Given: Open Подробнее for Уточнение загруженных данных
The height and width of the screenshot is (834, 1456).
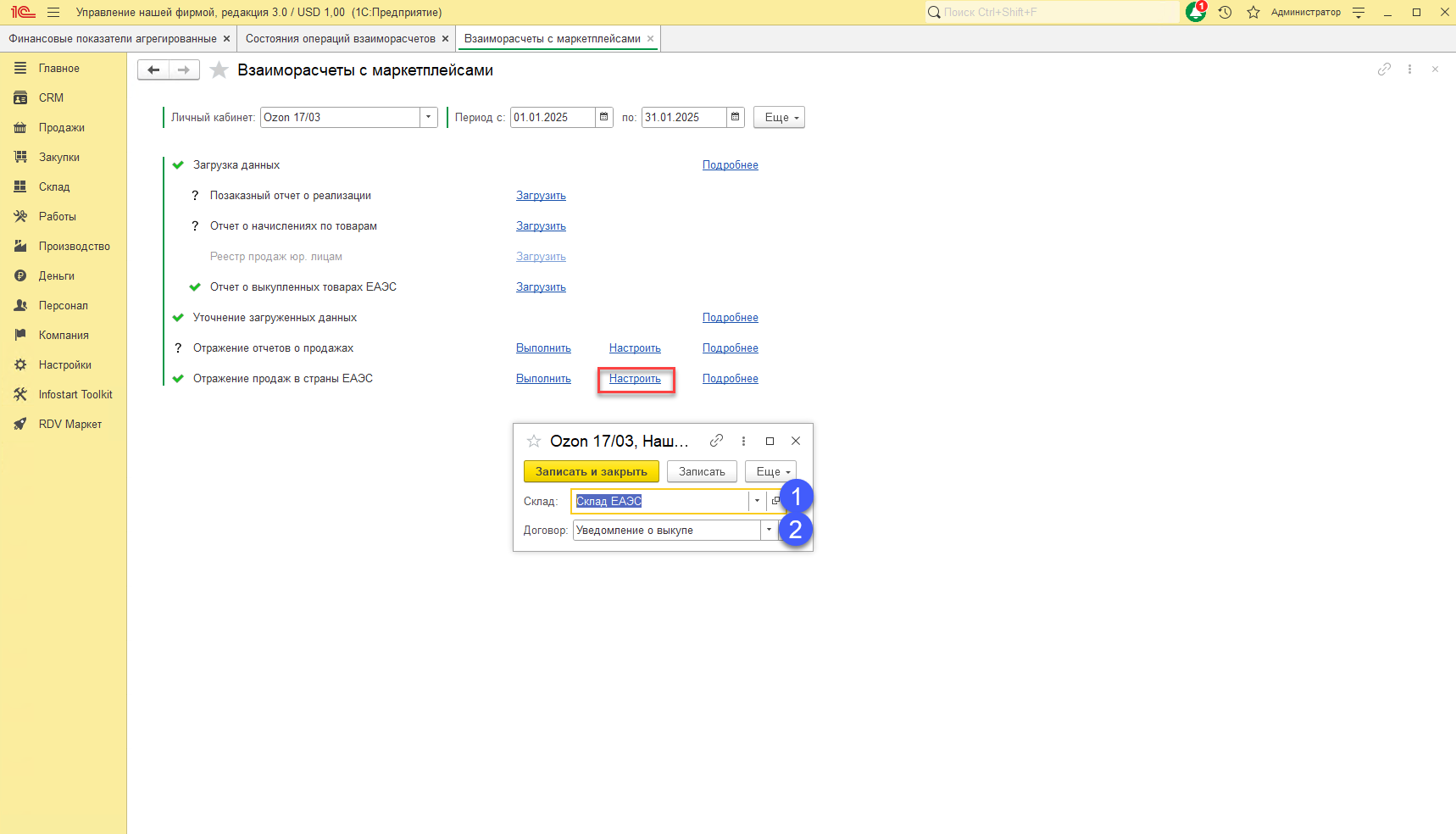Looking at the screenshot, I should [731, 318].
